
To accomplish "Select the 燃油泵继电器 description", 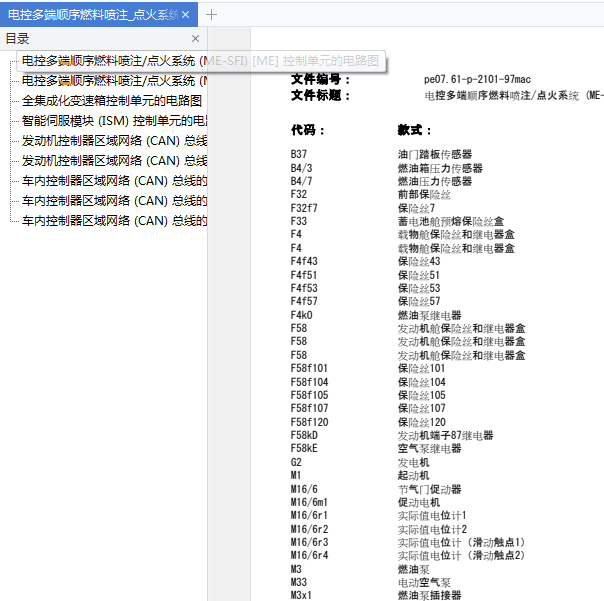I will coord(430,315).
